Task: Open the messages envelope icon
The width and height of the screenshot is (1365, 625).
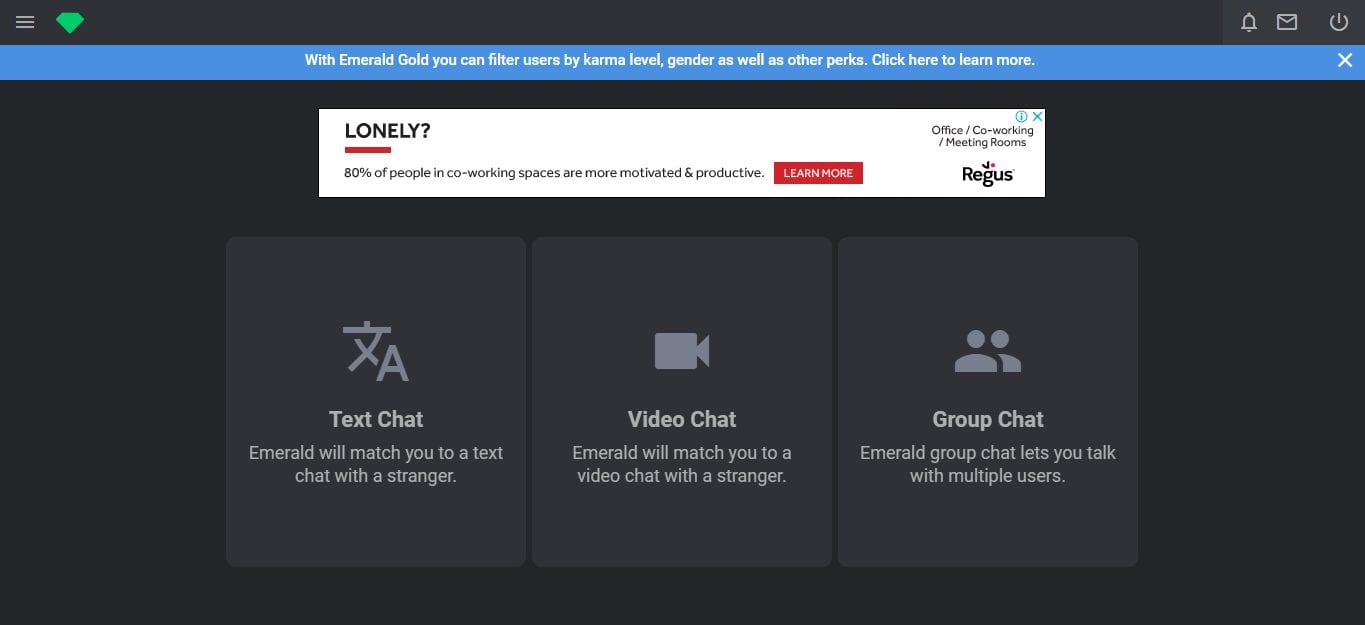Action: pyautogui.click(x=1287, y=22)
